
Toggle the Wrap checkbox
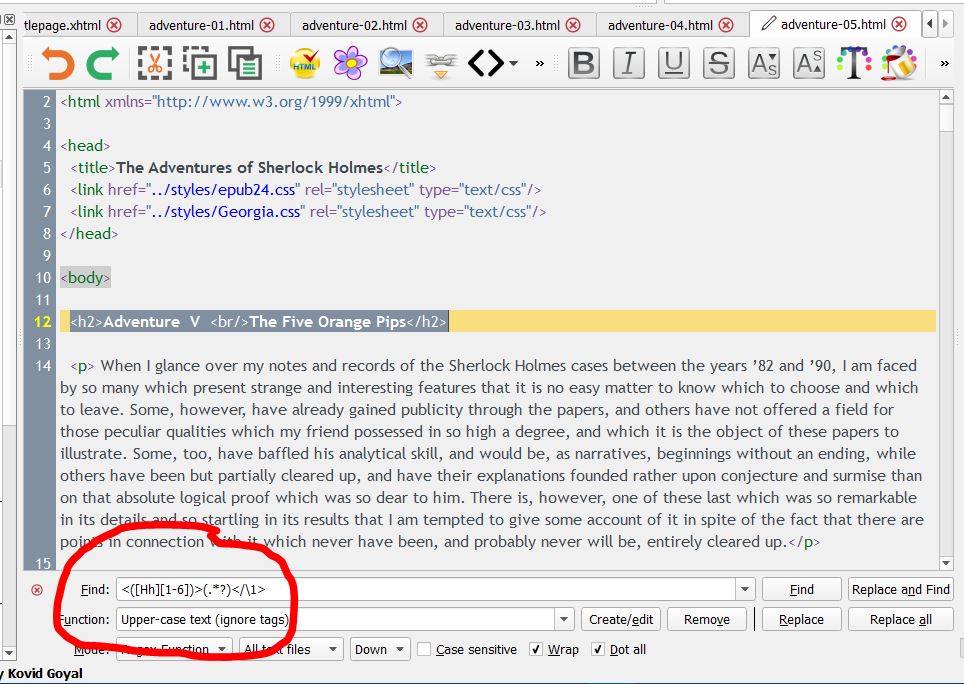(535, 650)
